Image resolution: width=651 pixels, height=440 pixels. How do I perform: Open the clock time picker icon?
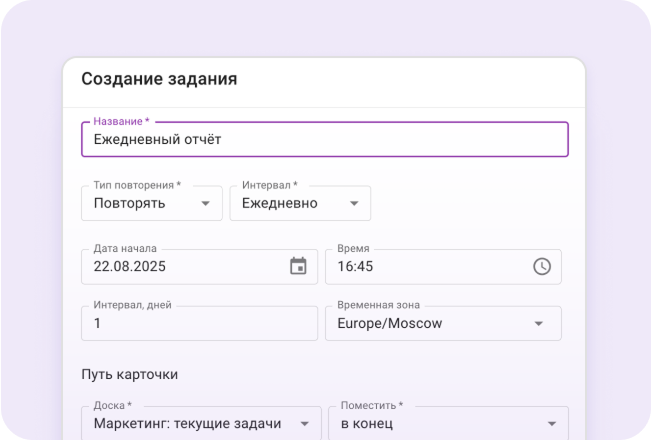[x=541, y=266]
